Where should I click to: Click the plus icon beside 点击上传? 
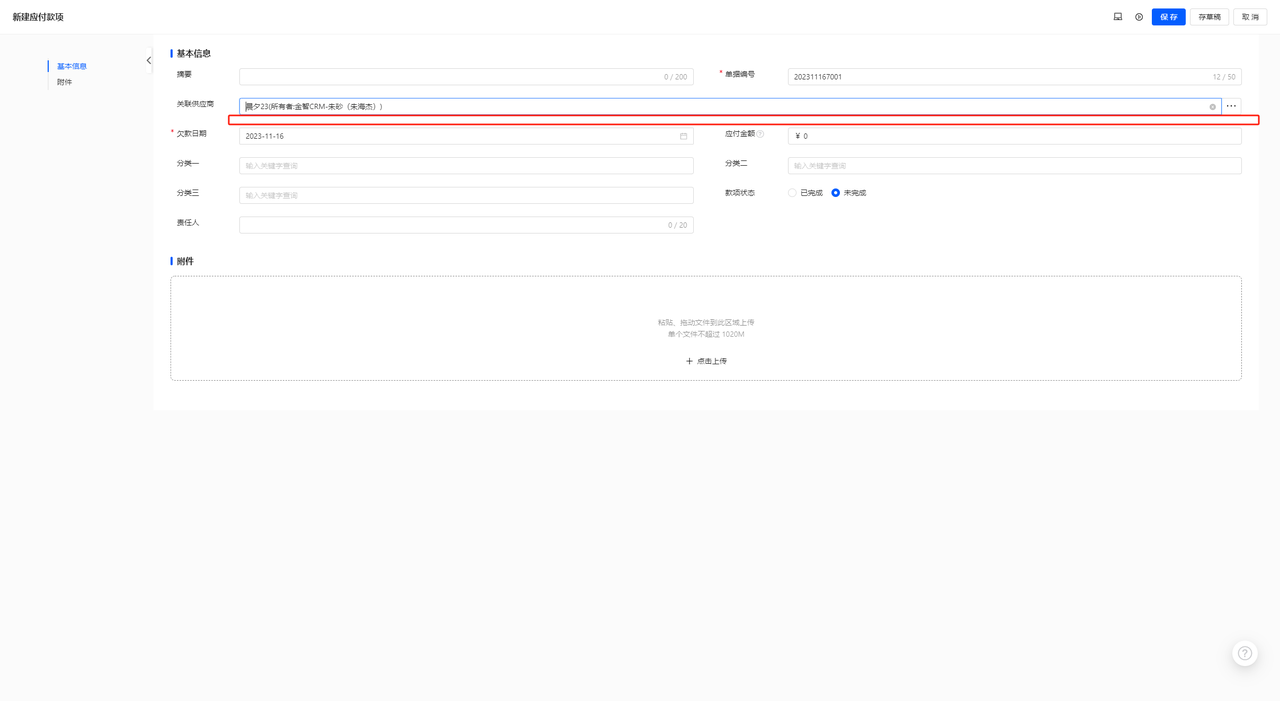coord(689,361)
